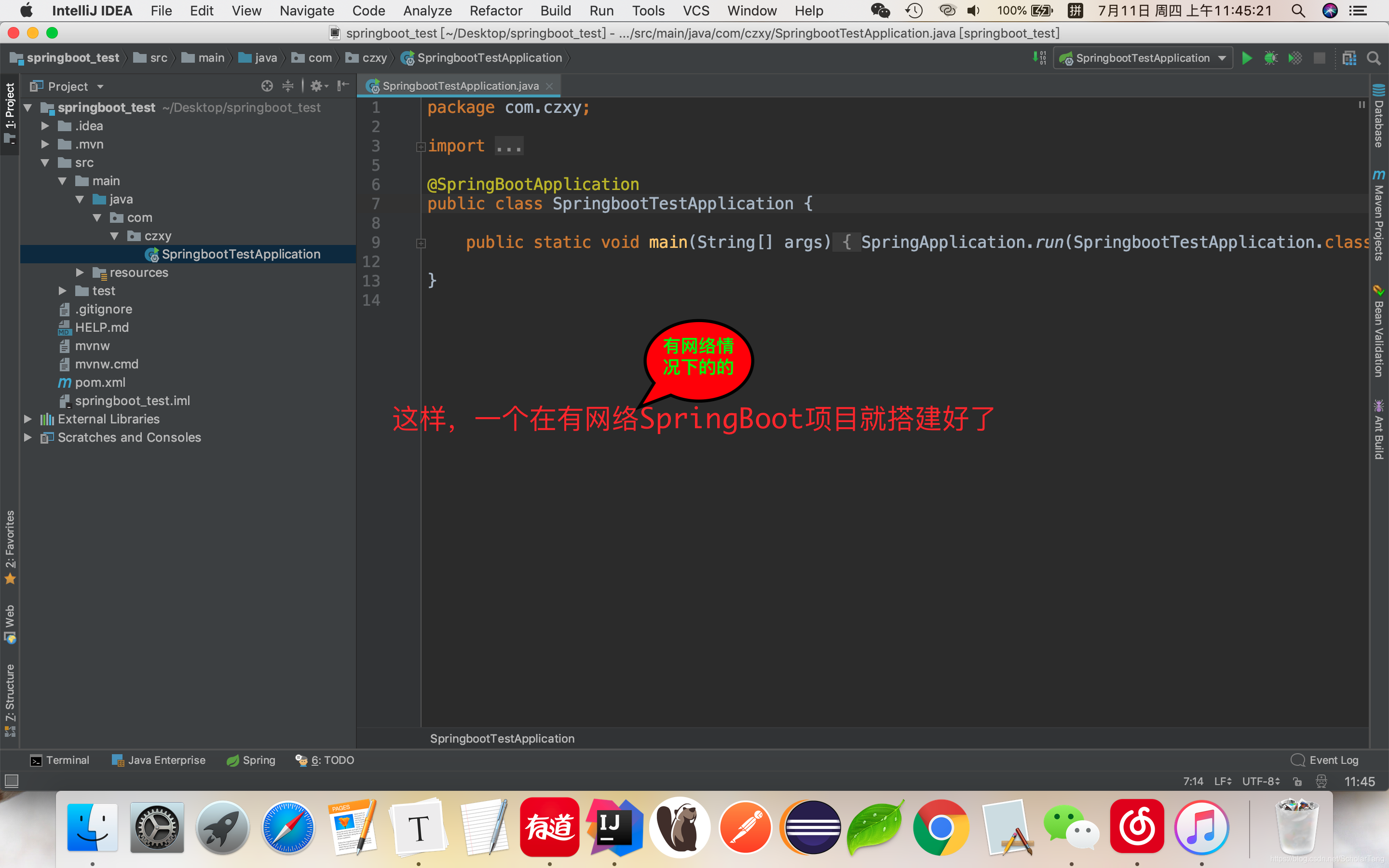This screenshot has height=868, width=1389.
Task: Select Spring panel at bottom bar
Action: (x=250, y=760)
